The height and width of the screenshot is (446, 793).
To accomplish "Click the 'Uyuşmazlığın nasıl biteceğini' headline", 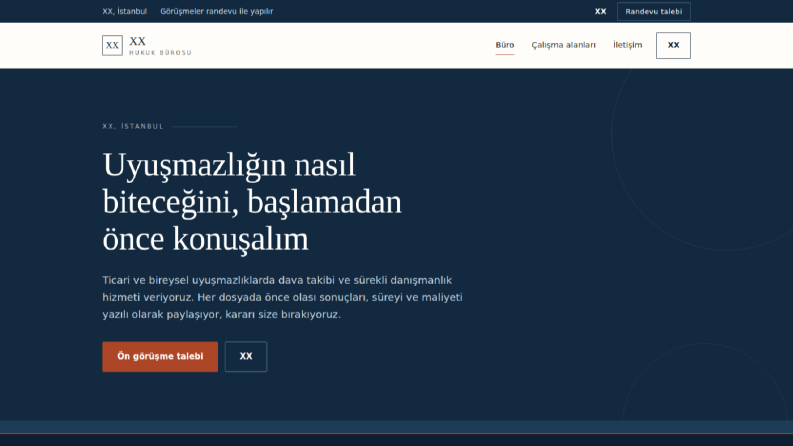I will (252, 201).
